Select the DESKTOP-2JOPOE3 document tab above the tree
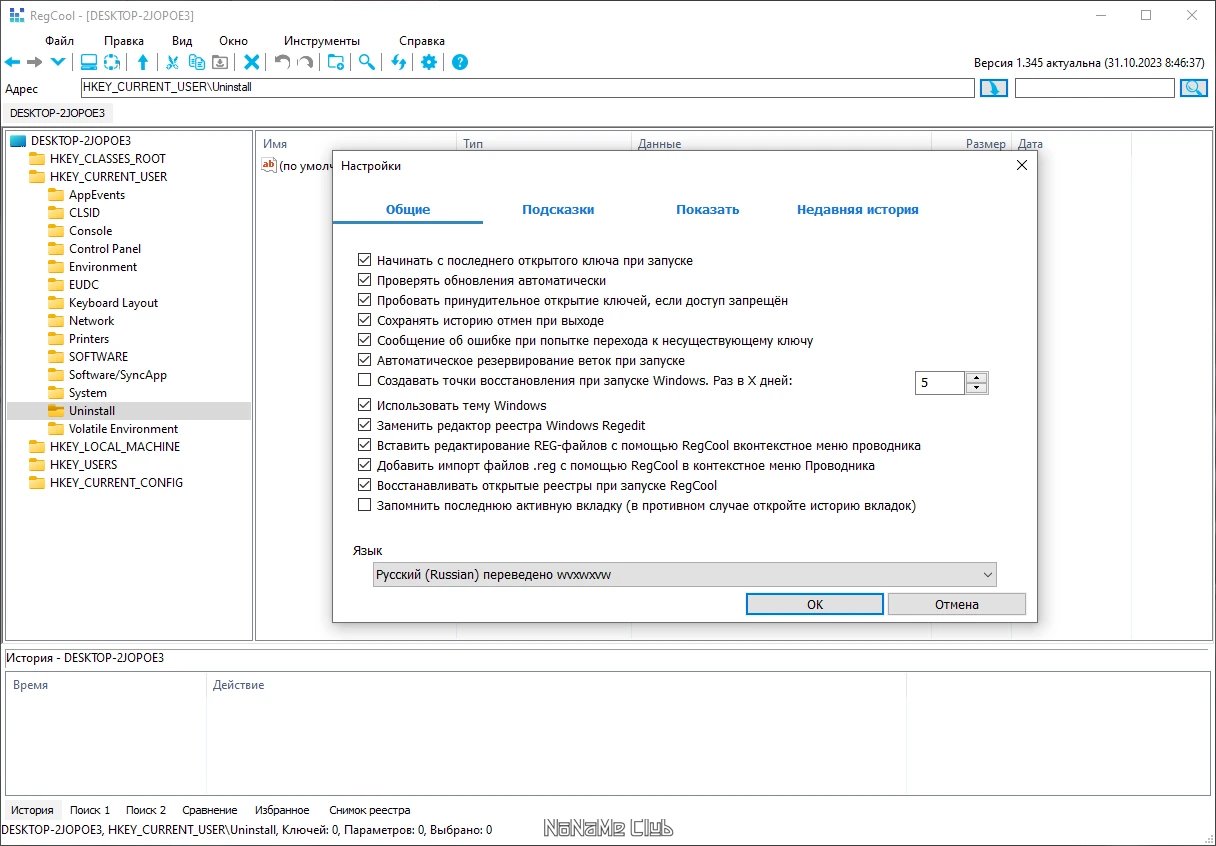 pyautogui.click(x=57, y=113)
